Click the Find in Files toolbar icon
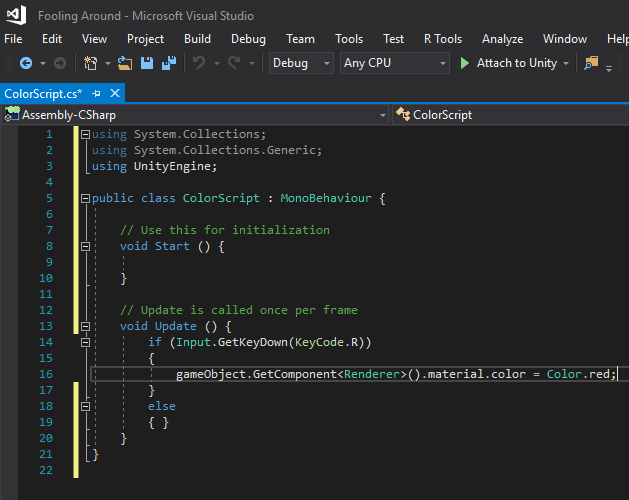The height and width of the screenshot is (500, 629). click(591, 63)
